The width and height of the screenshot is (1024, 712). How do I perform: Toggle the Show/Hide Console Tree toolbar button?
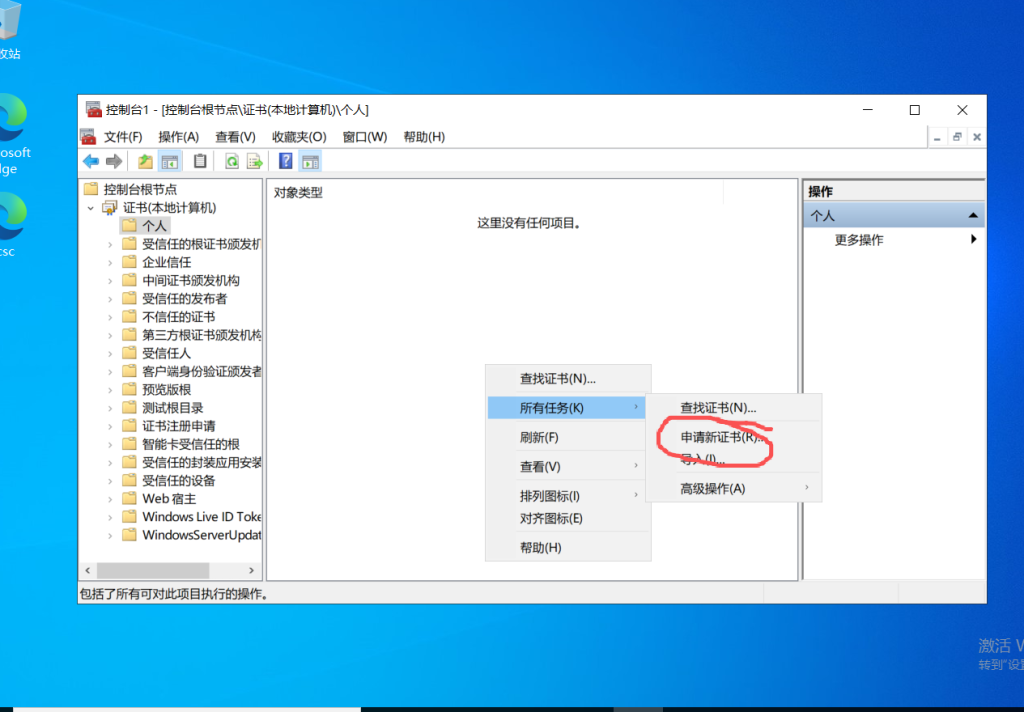pyautogui.click(x=170, y=161)
